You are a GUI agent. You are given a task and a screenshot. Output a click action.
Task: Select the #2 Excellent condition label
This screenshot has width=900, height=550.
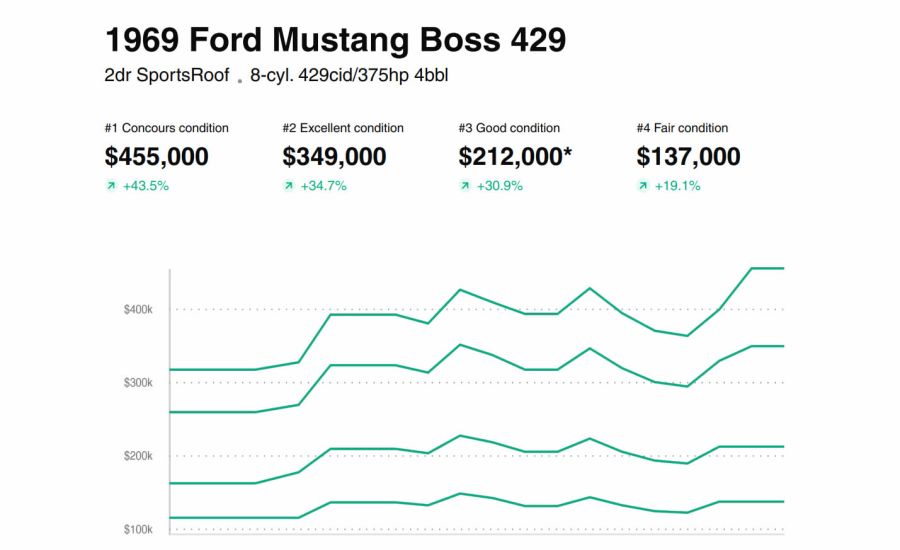(343, 128)
